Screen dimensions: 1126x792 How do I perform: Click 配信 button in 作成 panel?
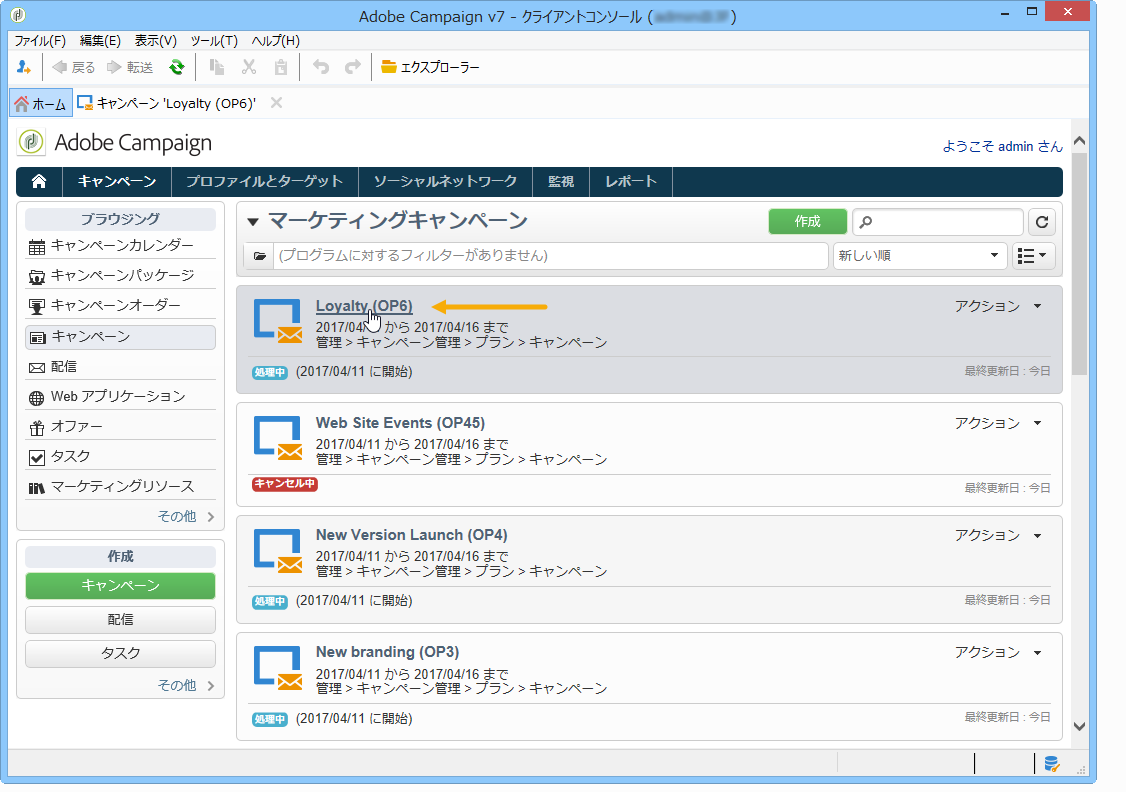[121, 620]
